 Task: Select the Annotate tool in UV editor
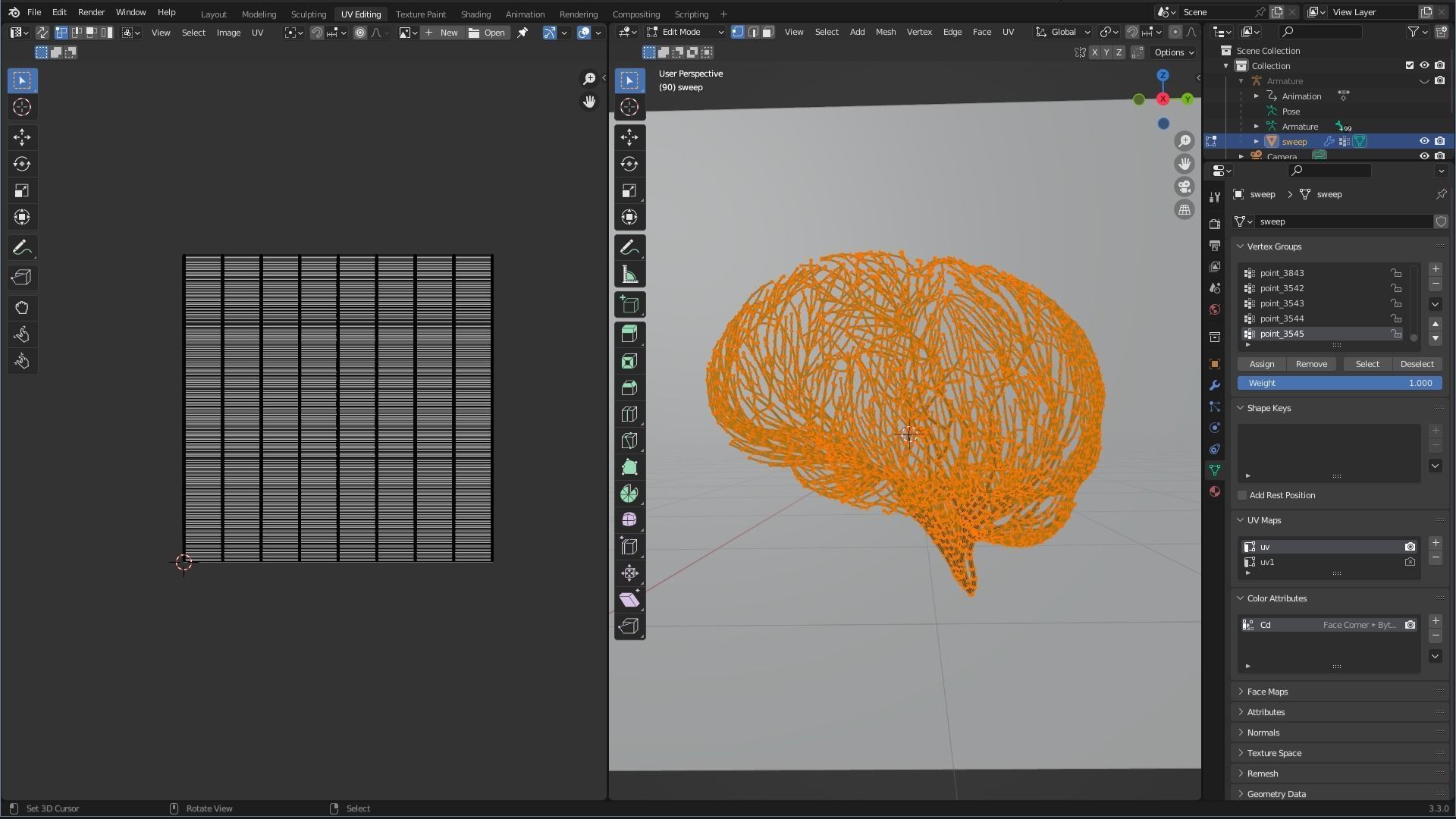click(22, 248)
